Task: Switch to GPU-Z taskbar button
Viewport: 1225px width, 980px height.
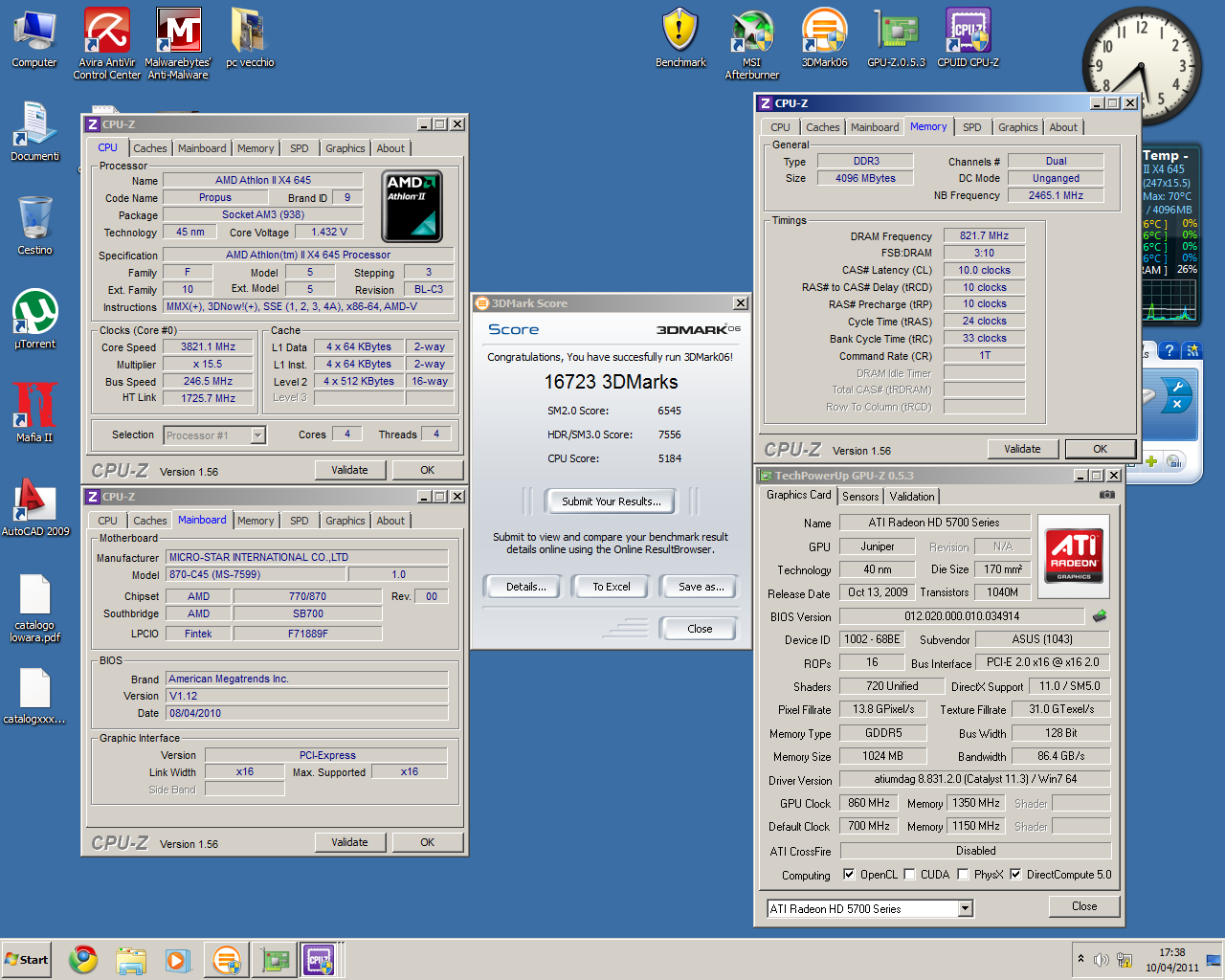Action: [275, 959]
